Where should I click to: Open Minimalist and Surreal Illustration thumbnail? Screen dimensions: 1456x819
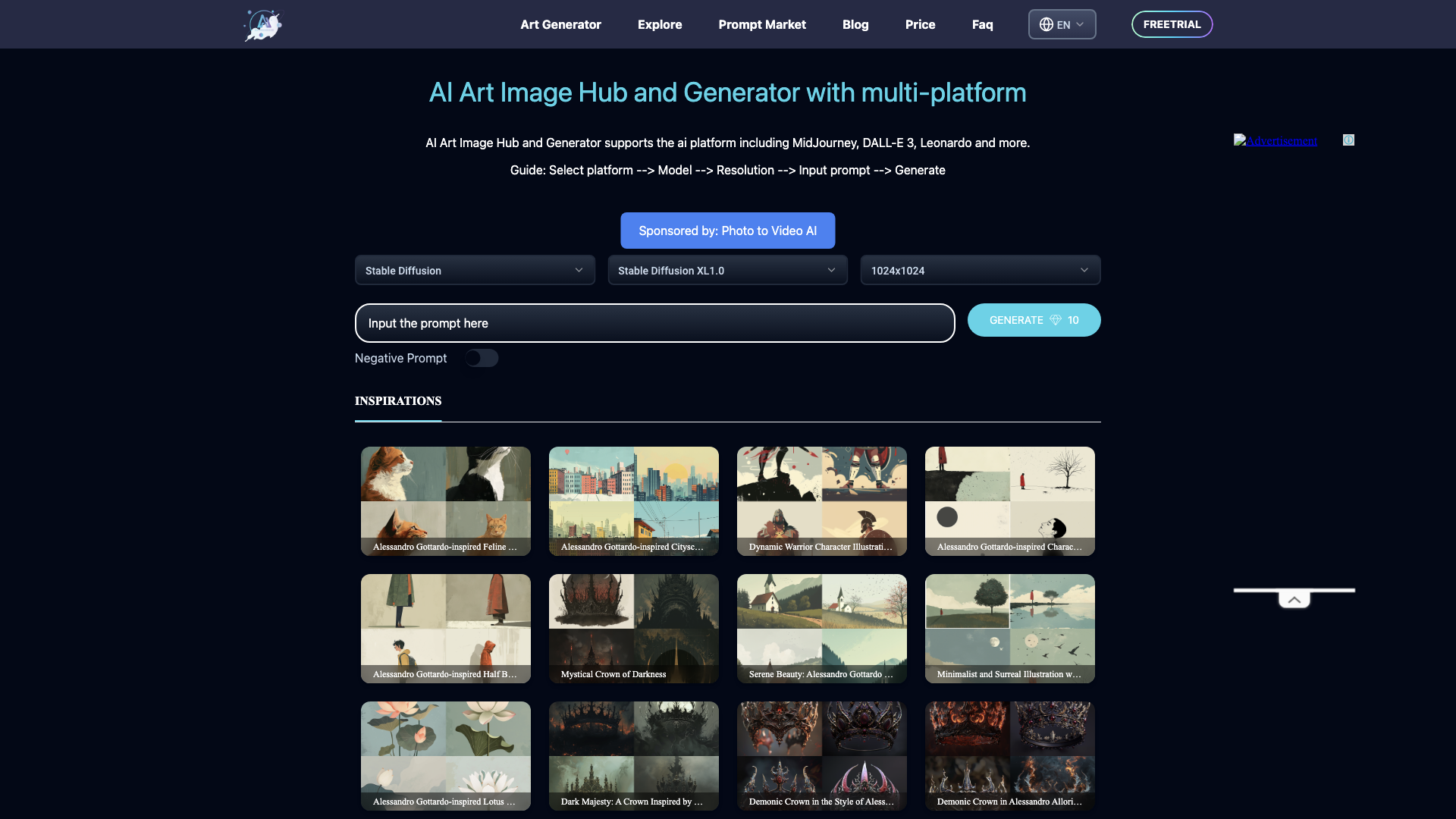coord(1010,629)
